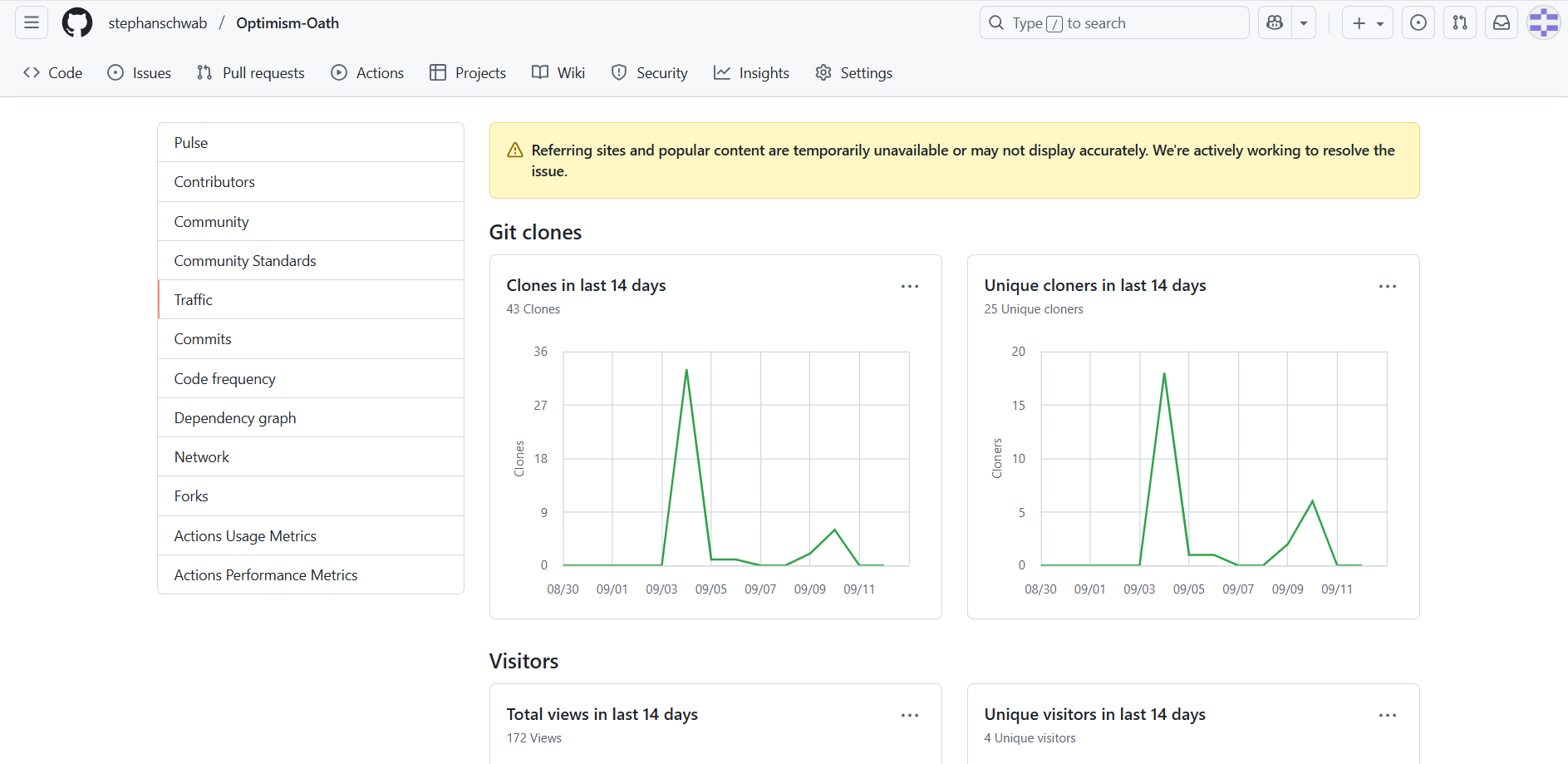Screen dimensions: 1568x764
Task: Open the Copilot chat icon
Action: pyautogui.click(x=1275, y=23)
